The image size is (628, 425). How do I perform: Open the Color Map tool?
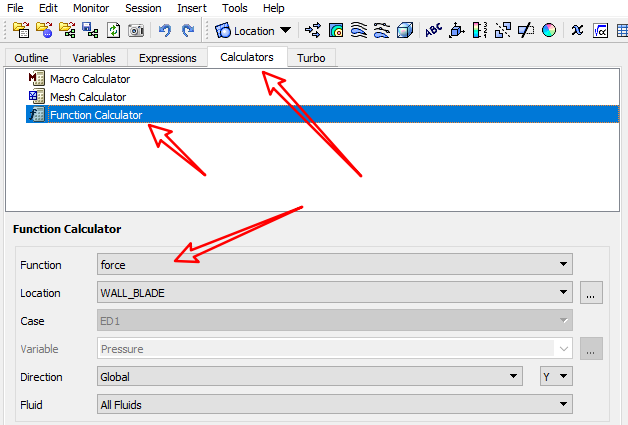551,31
